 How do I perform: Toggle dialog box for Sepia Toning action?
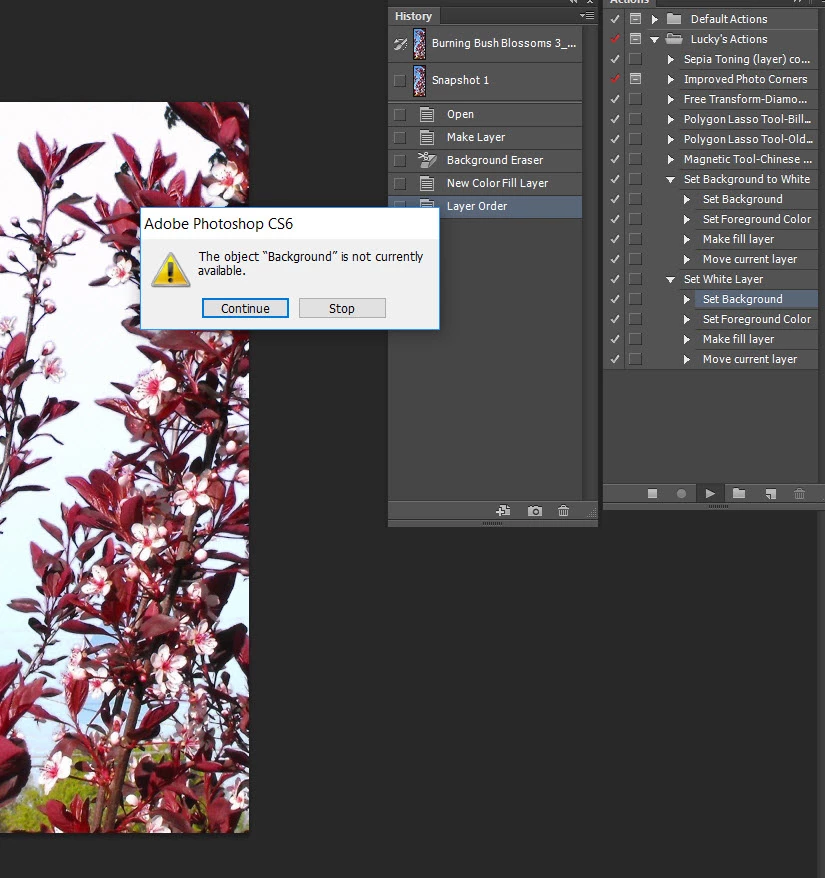point(635,59)
